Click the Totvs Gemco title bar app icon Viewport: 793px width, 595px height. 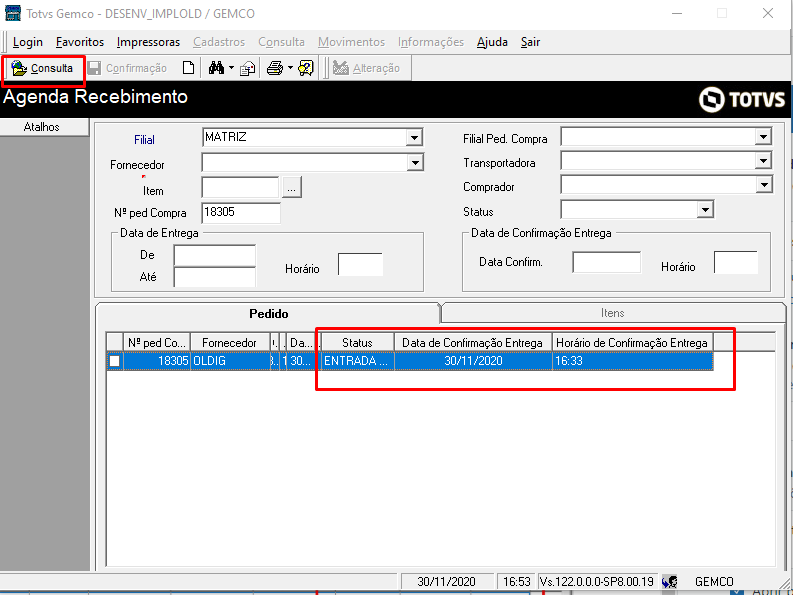point(13,13)
